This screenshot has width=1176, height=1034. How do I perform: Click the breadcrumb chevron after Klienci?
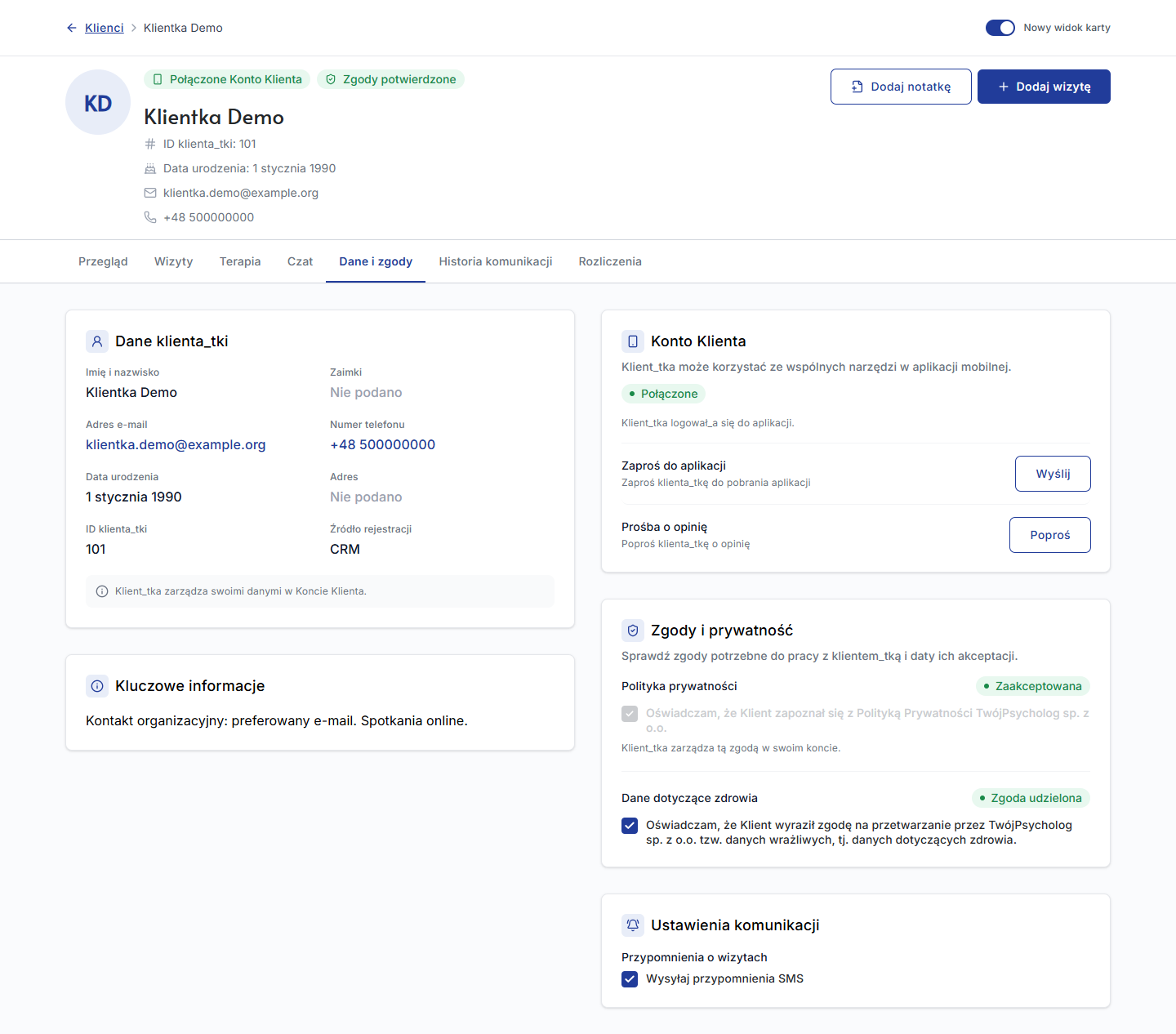(134, 28)
